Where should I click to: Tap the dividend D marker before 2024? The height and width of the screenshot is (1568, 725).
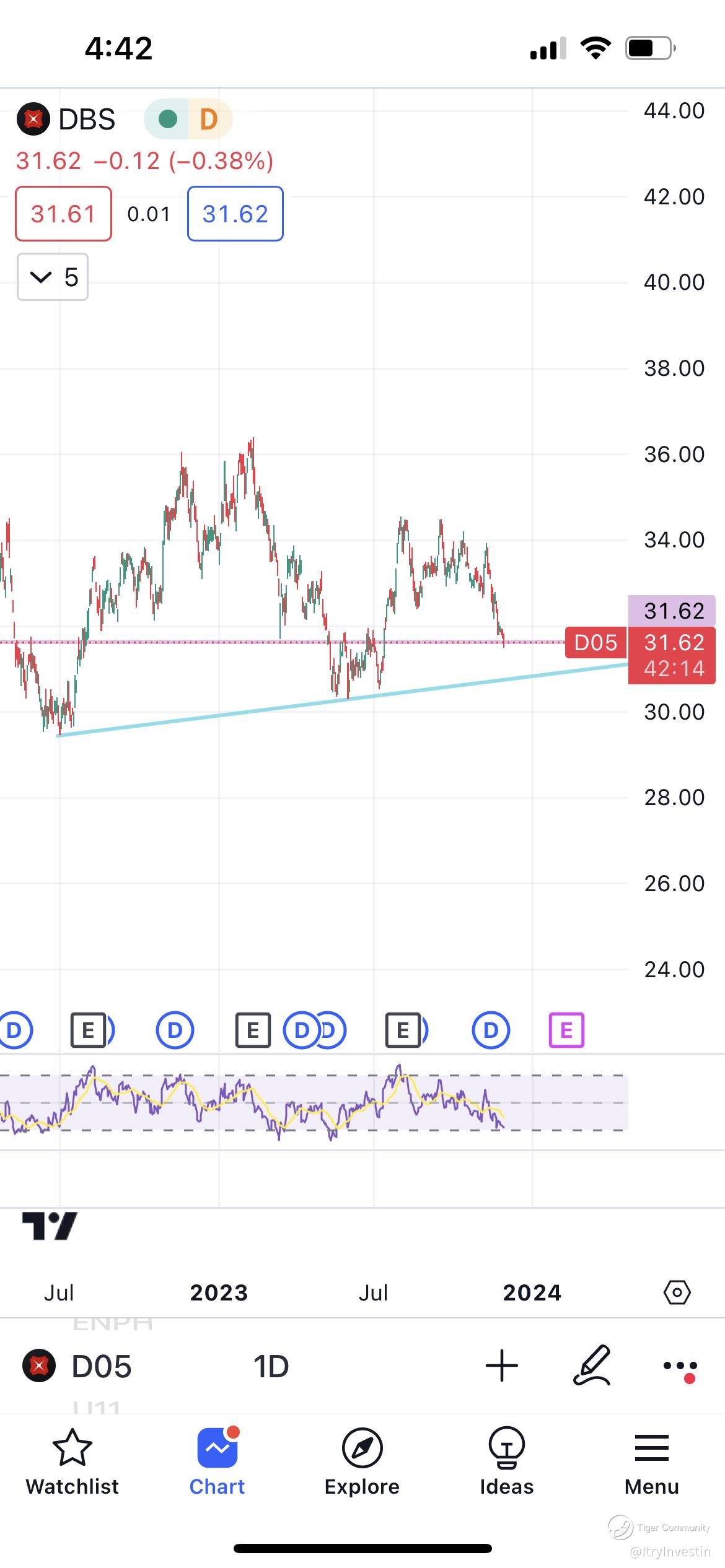tap(491, 1030)
